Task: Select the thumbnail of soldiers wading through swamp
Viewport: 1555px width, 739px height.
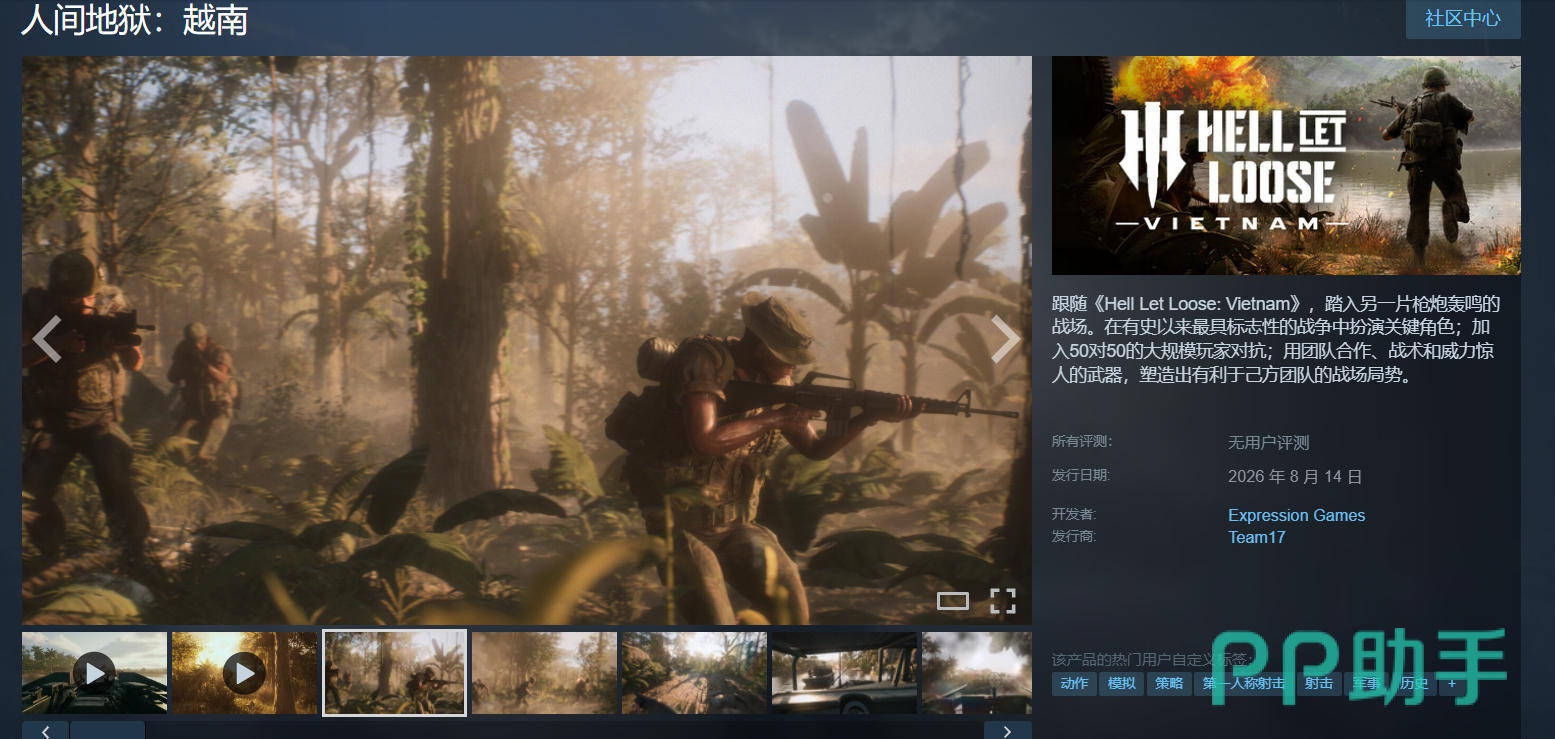Action: [545, 673]
